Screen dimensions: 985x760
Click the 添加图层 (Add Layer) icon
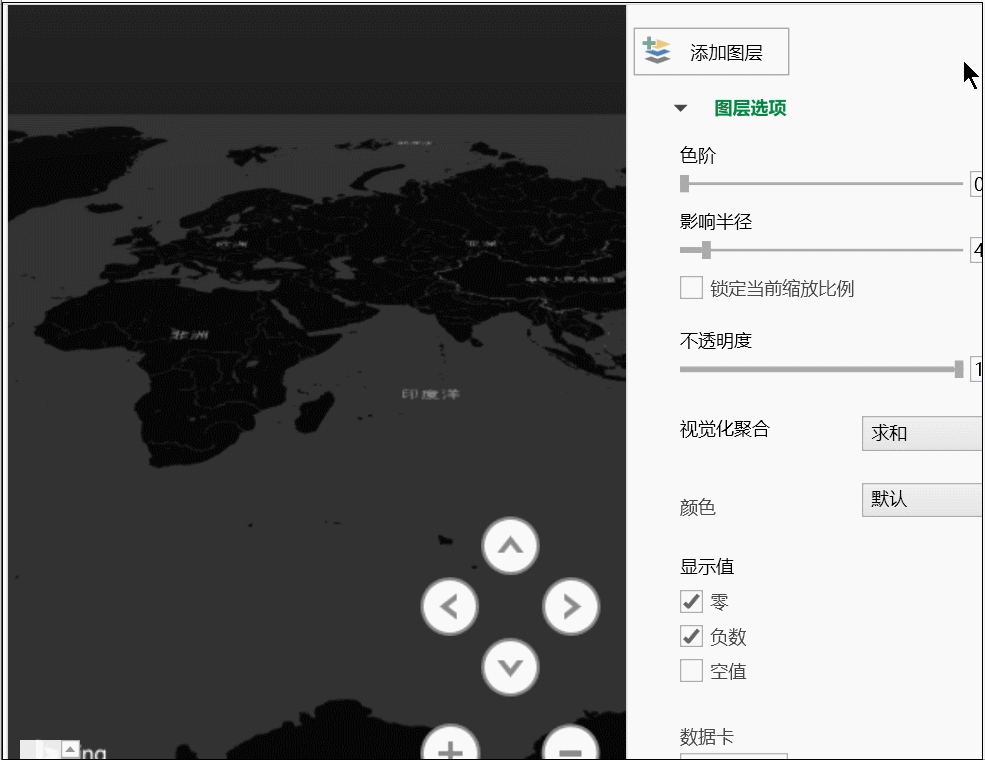click(655, 51)
